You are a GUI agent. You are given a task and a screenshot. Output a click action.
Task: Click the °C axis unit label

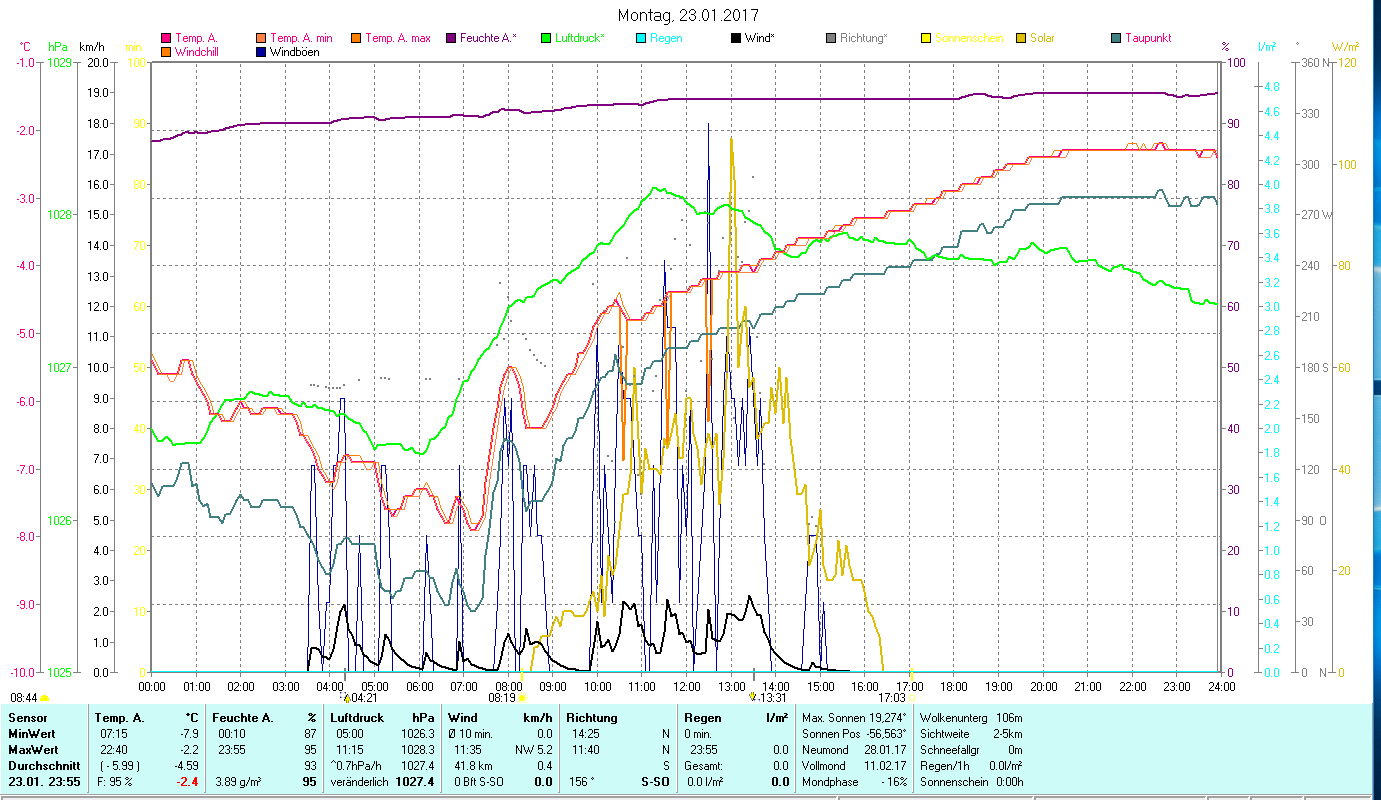coord(25,47)
